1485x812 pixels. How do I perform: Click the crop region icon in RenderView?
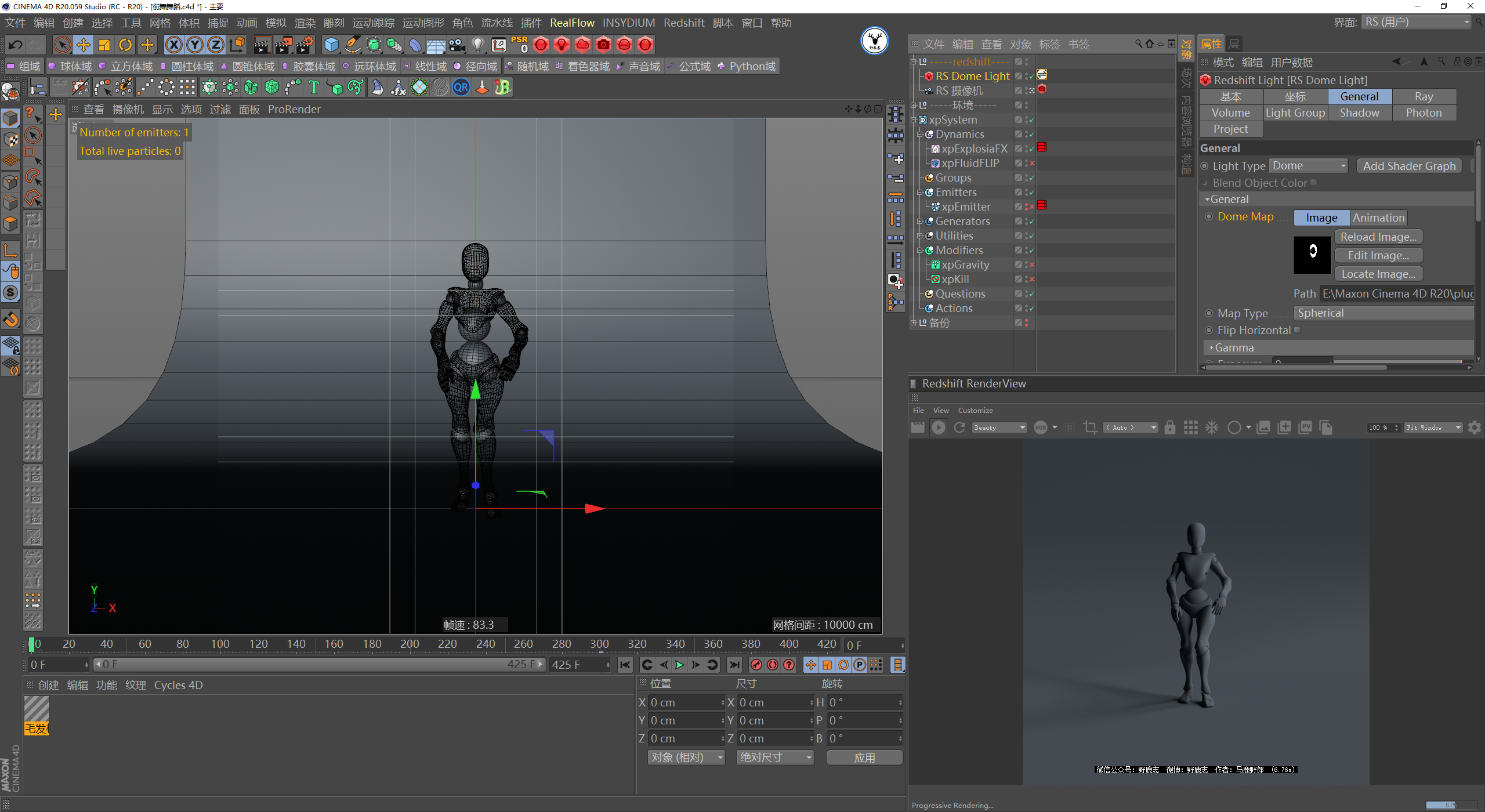click(1090, 427)
